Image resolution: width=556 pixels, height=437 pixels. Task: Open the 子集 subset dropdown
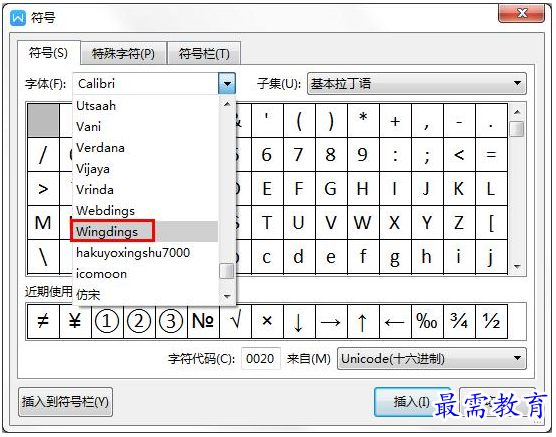click(x=417, y=84)
